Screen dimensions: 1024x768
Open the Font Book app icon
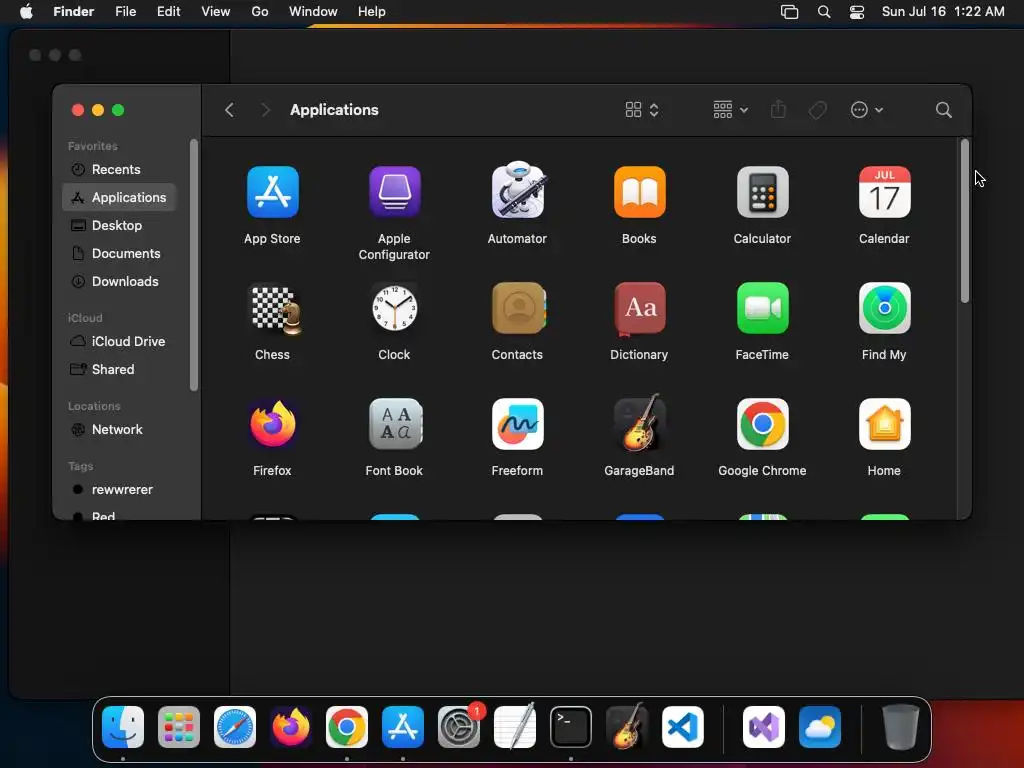click(394, 424)
